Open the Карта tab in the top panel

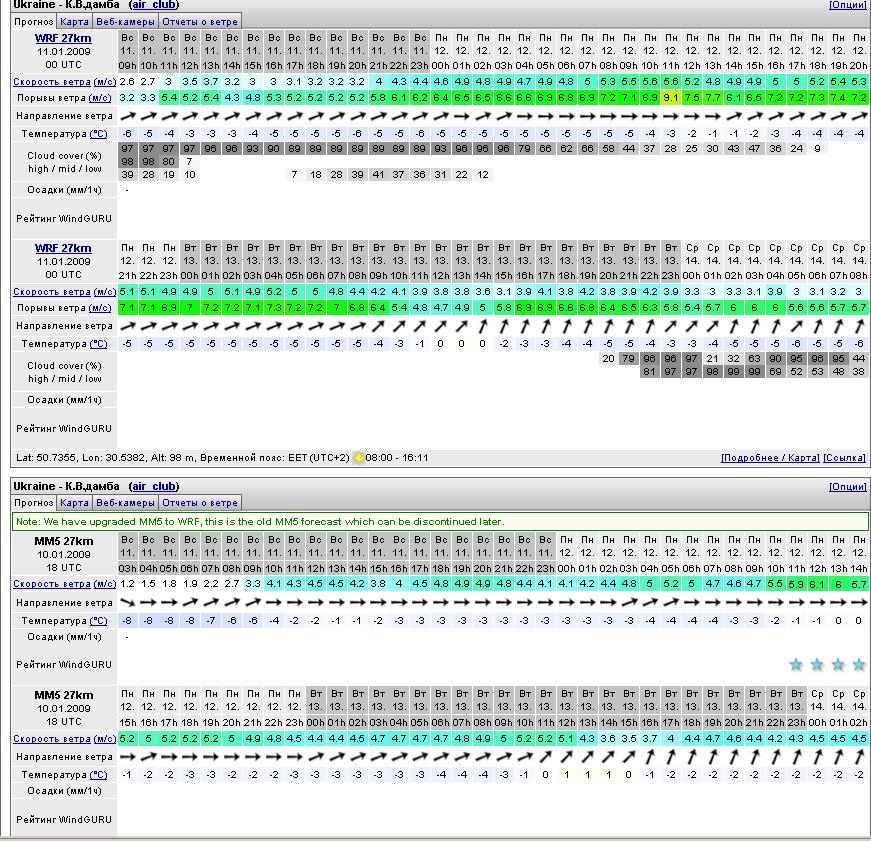click(74, 20)
